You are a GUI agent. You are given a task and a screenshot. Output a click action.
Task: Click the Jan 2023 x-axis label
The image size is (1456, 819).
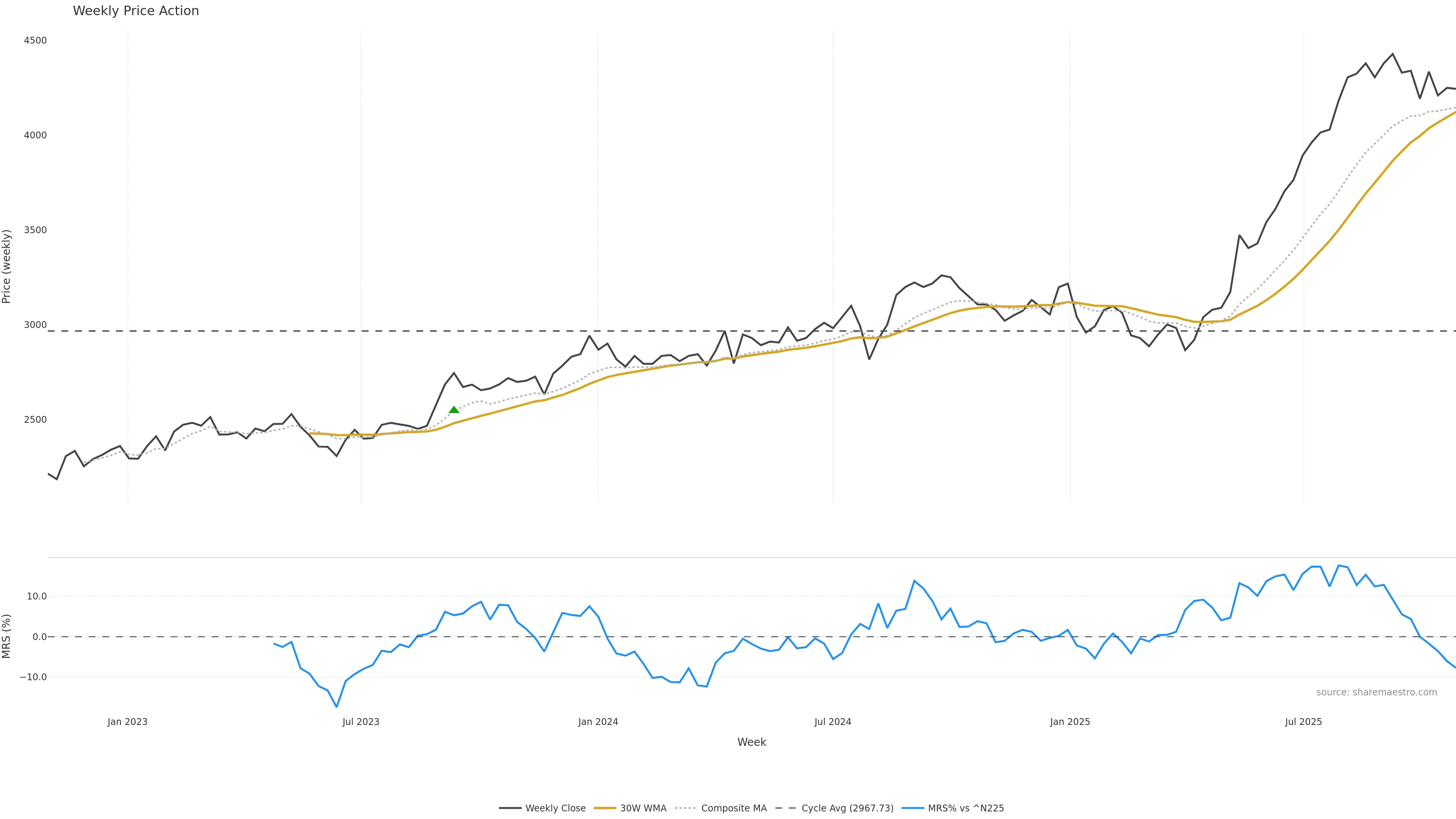[127, 722]
